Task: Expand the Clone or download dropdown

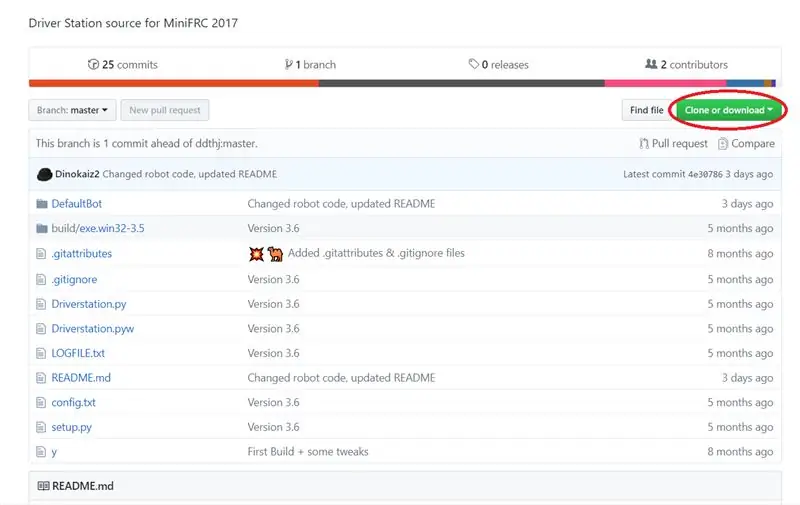Action: [728, 110]
